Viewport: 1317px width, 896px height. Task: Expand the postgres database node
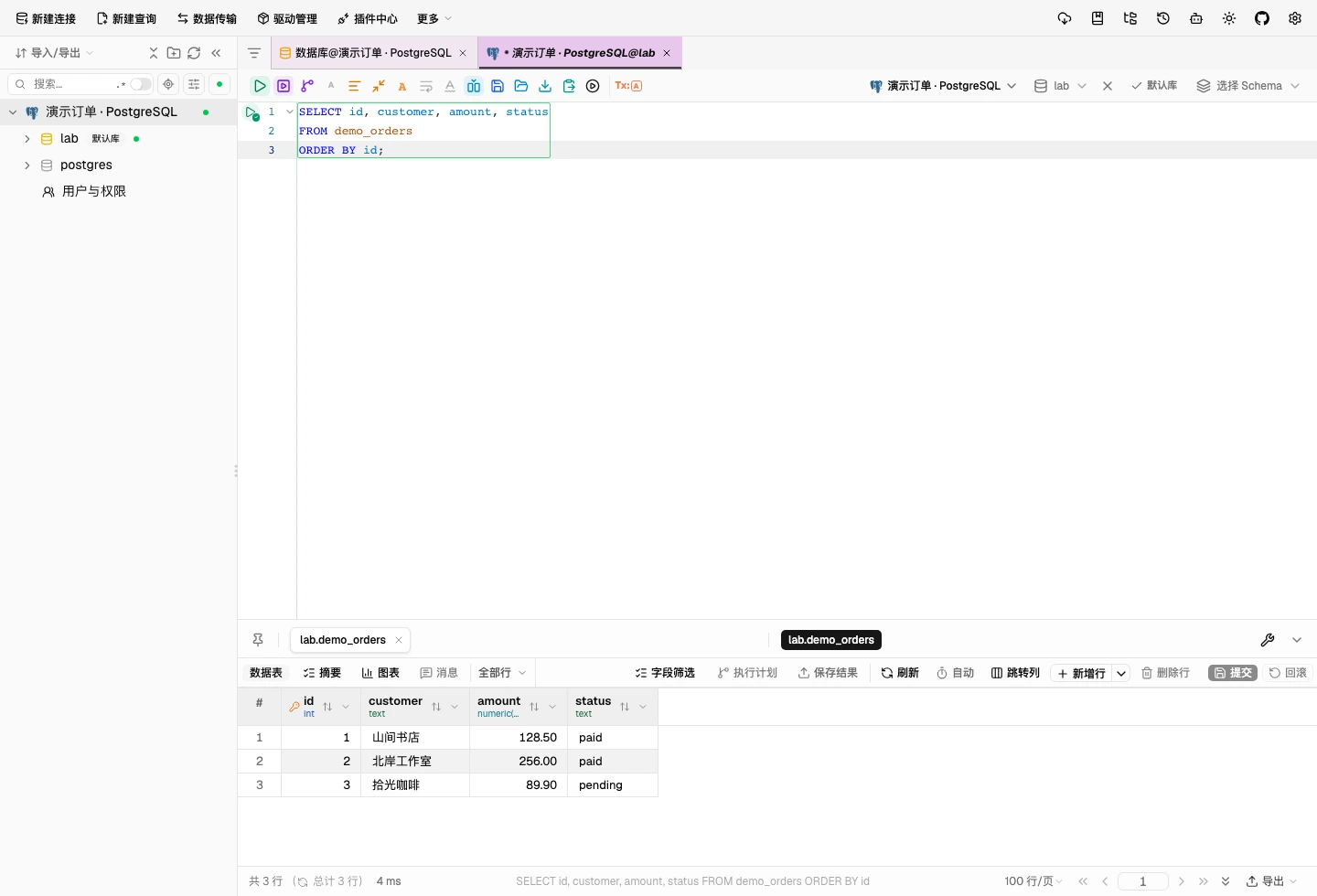[x=27, y=165]
